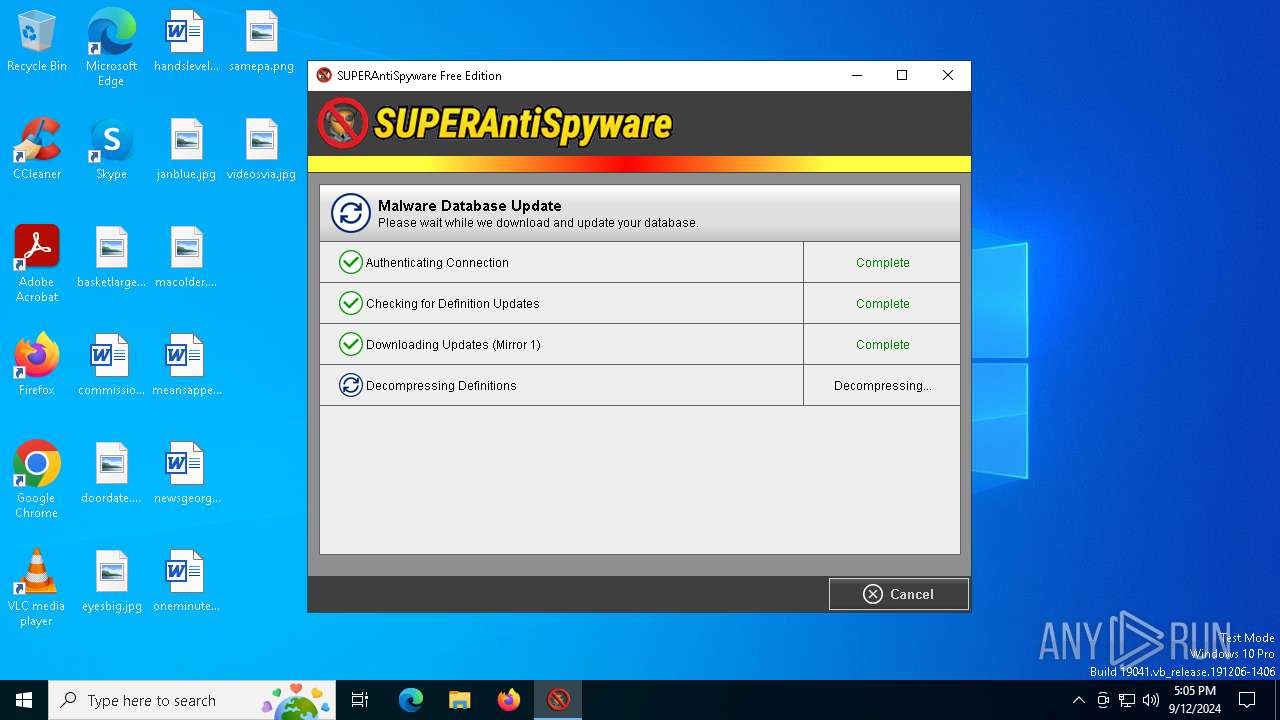Click the taskbar search box
Screen dimensions: 1280x720
click(193, 700)
